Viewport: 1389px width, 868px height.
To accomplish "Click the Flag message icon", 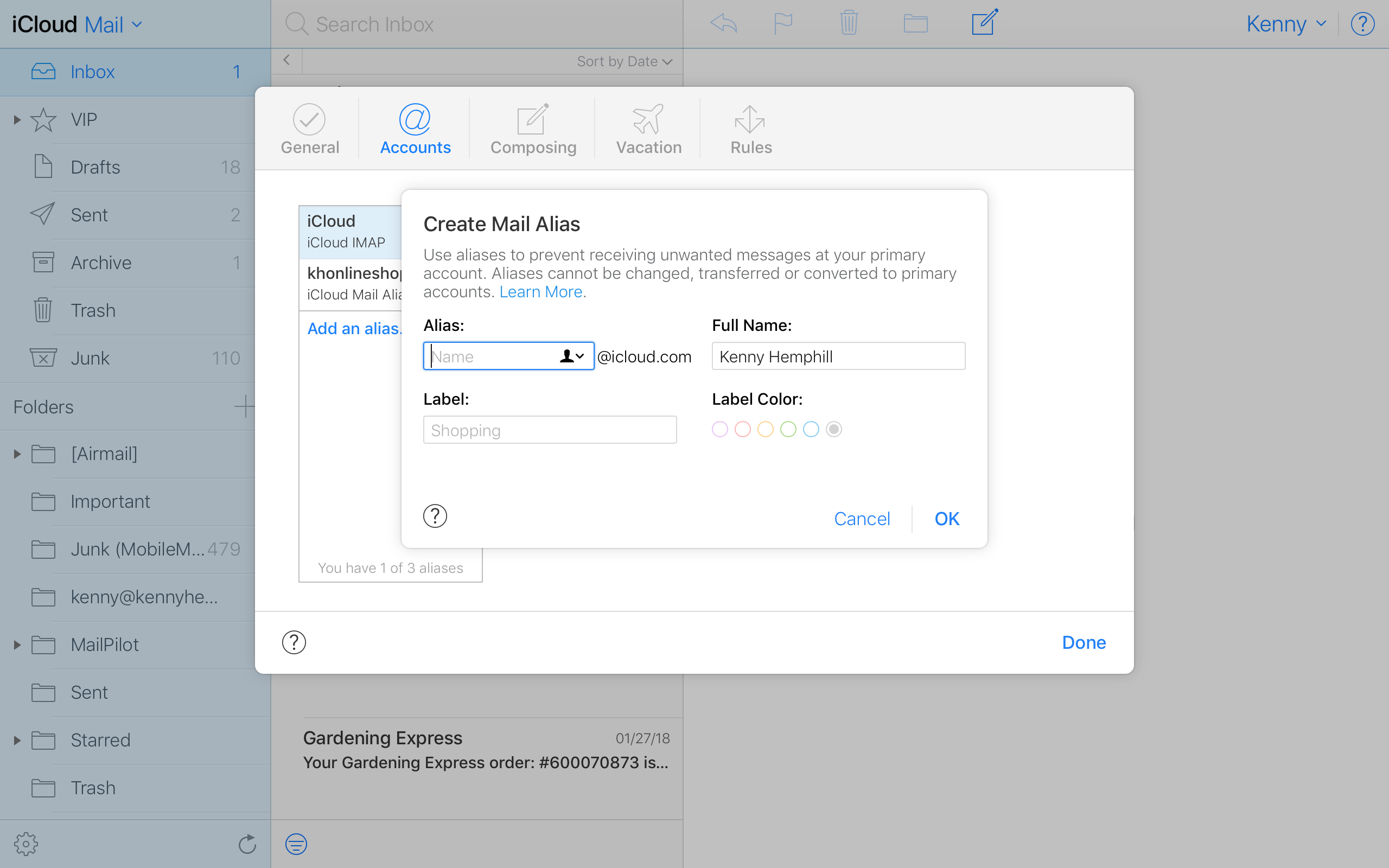I will (x=783, y=23).
